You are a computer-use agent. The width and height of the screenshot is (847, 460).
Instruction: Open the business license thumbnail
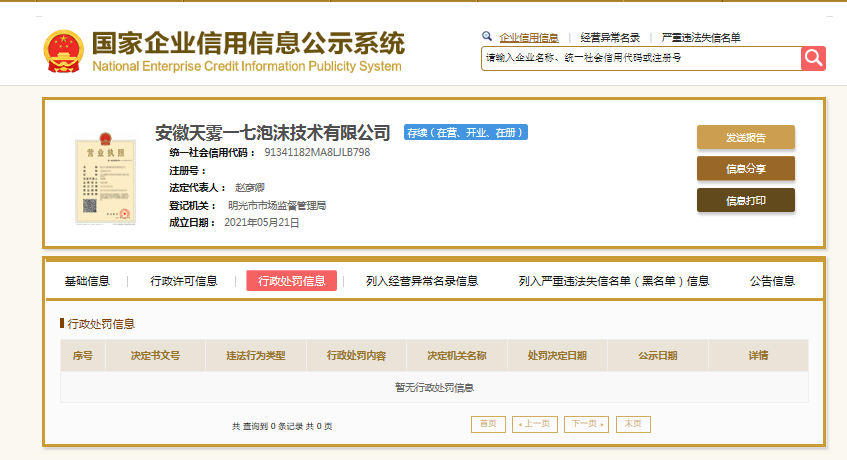click(105, 178)
